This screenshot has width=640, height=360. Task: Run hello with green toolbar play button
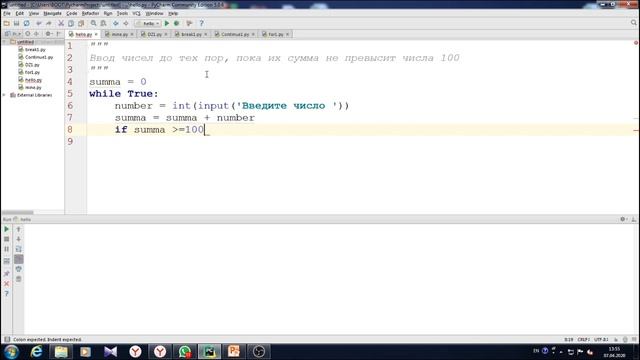click(167, 24)
